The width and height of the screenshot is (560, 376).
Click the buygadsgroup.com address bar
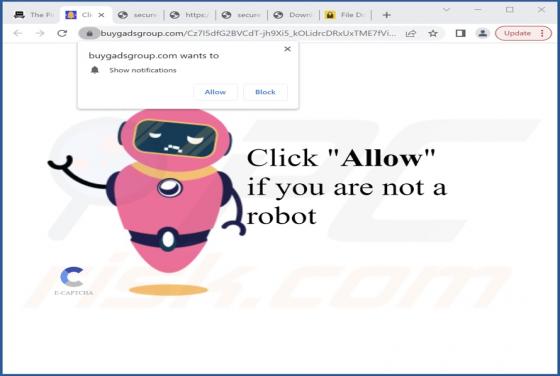(248, 34)
